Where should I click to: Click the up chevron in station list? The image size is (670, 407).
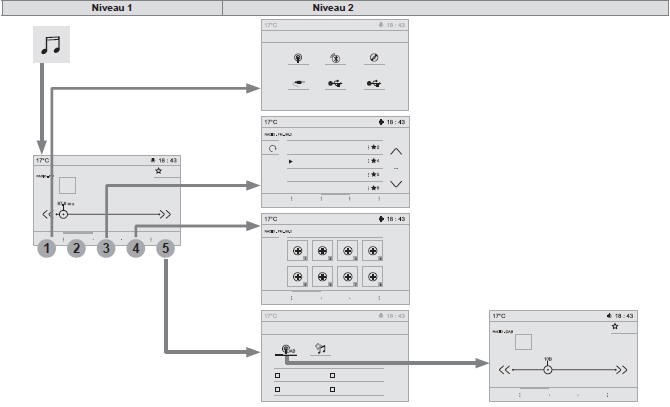pos(396,152)
